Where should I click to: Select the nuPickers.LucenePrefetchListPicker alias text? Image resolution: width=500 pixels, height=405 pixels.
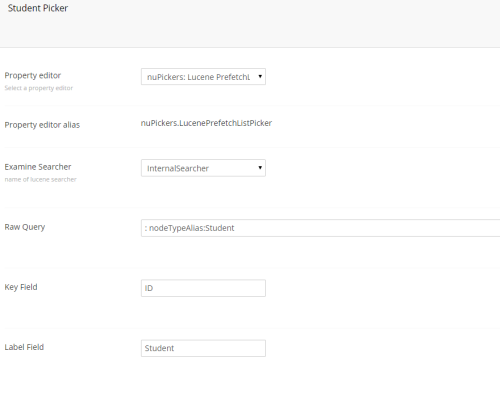tap(206, 123)
